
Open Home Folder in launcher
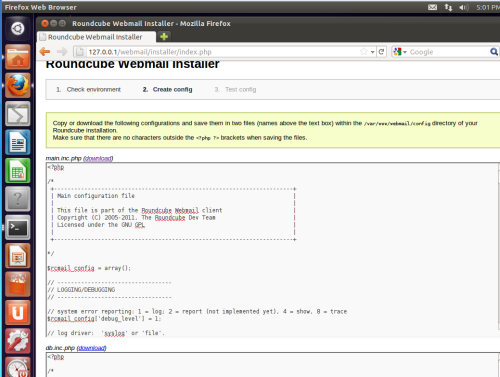(18, 57)
